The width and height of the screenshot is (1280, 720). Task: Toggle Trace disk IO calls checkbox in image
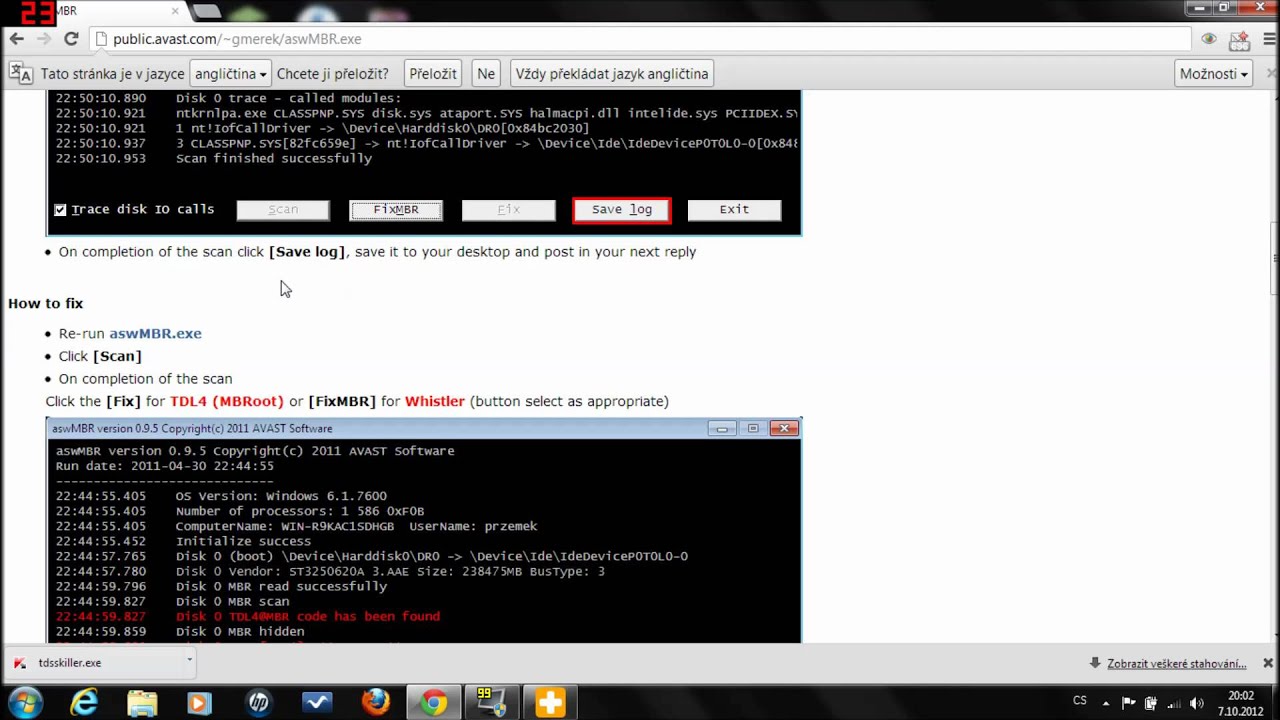pyautogui.click(x=61, y=210)
